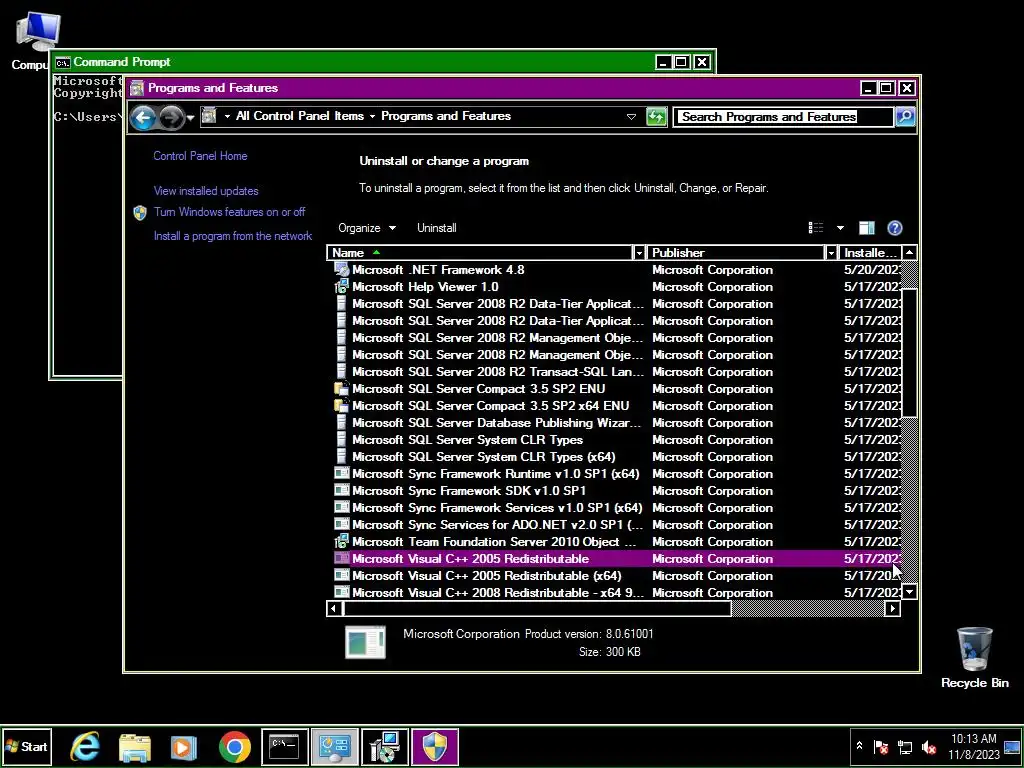This screenshot has width=1024, height=768.
Task: Select Sync Services for ADO.NET v2.0 SP1
Action: click(616, 524)
